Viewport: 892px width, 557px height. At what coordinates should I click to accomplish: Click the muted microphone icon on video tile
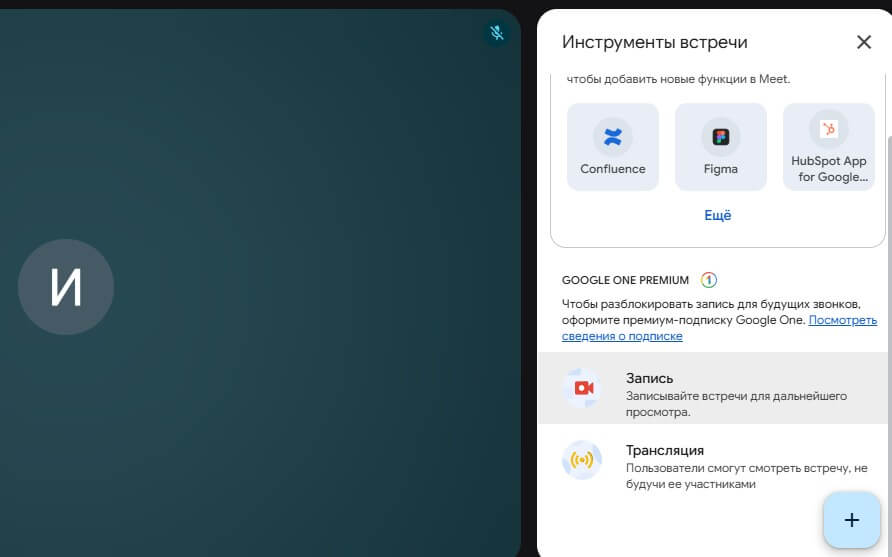coord(496,33)
